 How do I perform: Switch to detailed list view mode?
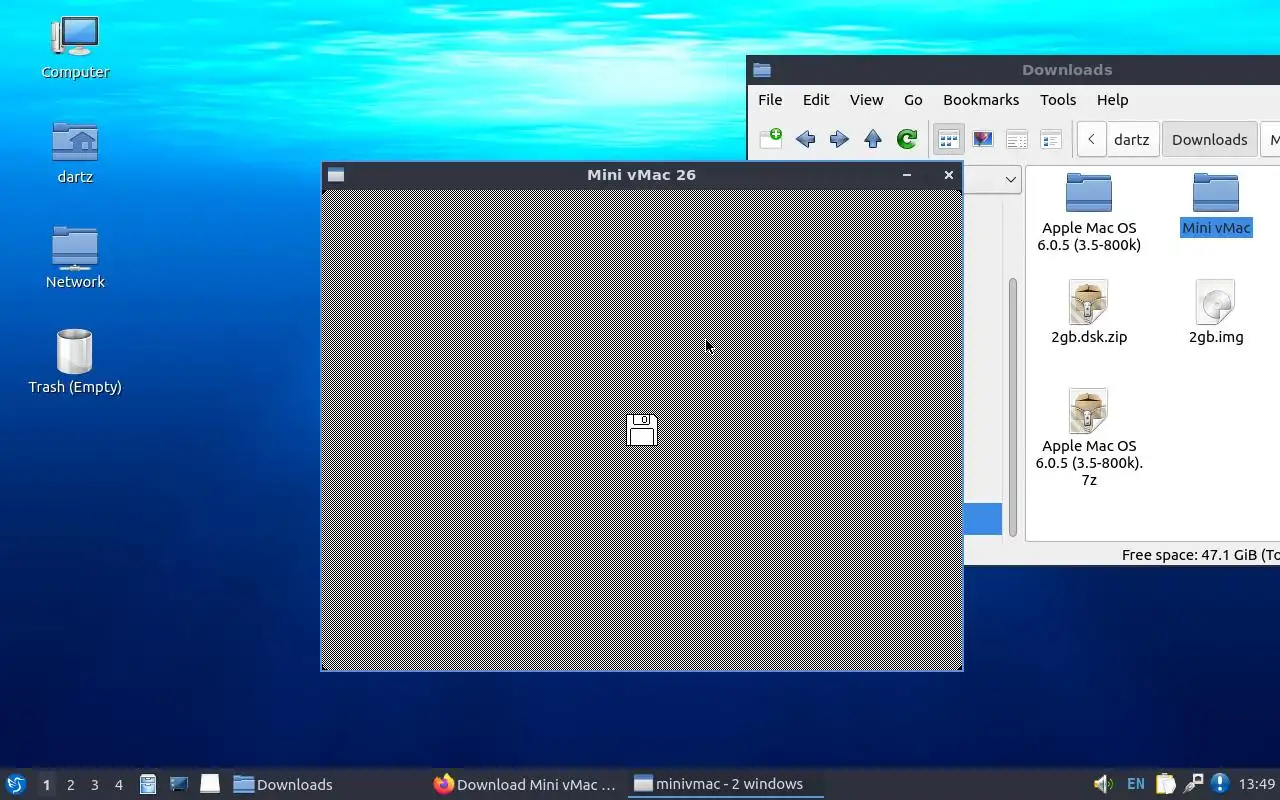coord(1051,139)
